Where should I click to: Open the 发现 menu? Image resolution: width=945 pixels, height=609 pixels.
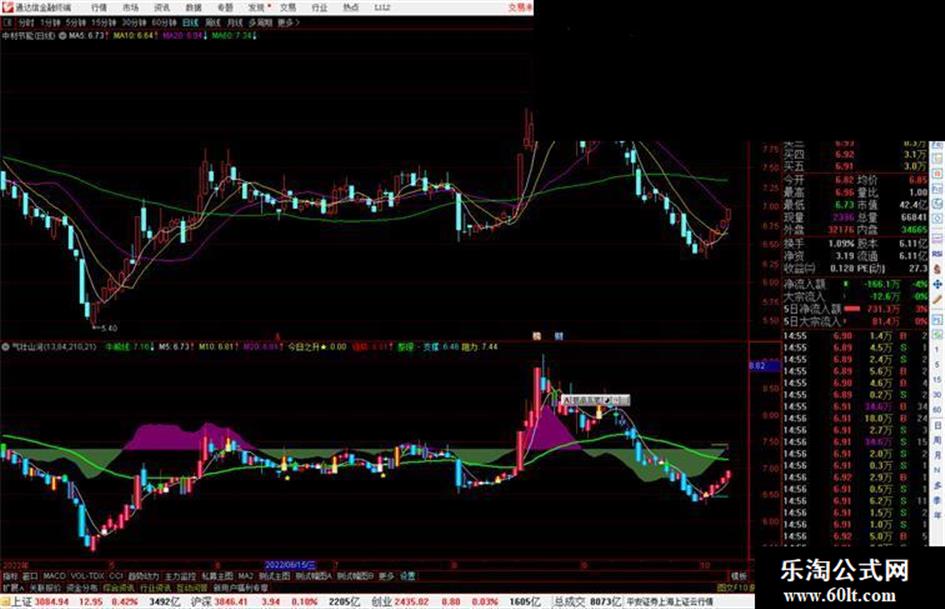[x=257, y=8]
